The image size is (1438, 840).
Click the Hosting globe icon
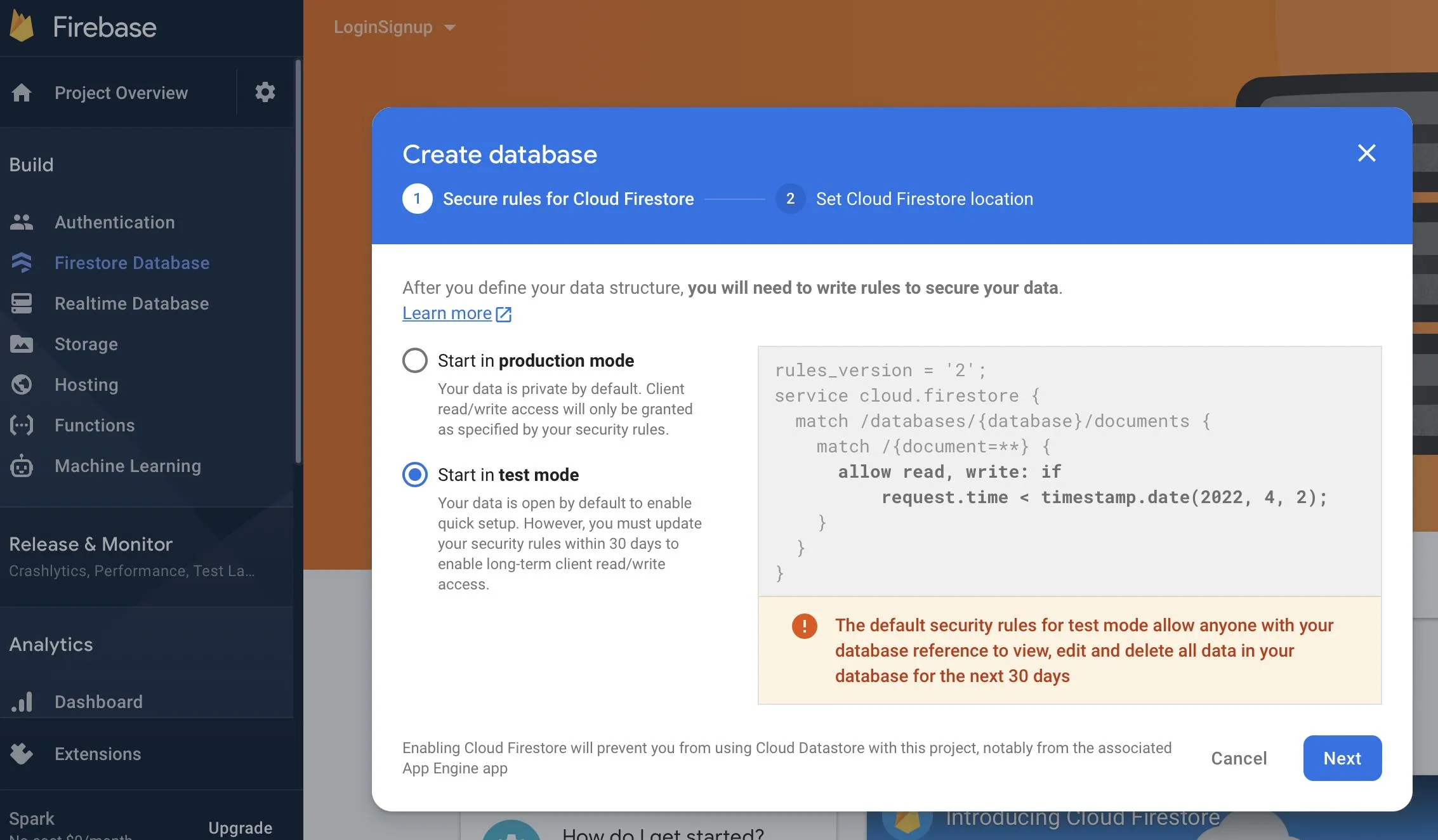coord(22,384)
